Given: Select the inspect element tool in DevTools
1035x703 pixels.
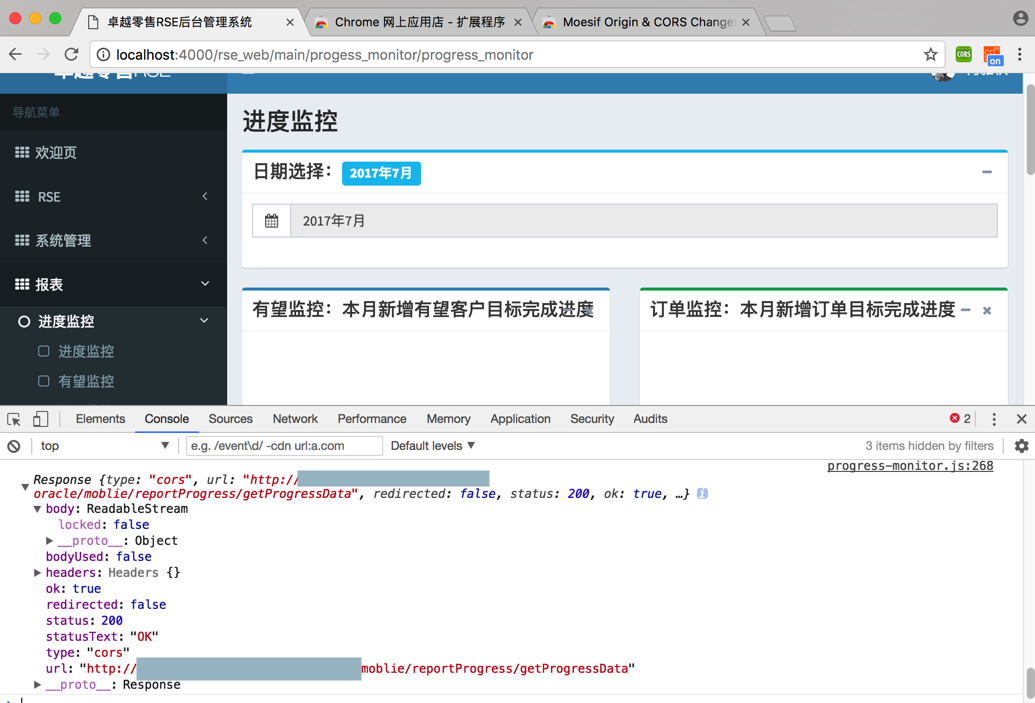Looking at the screenshot, I should [x=14, y=419].
